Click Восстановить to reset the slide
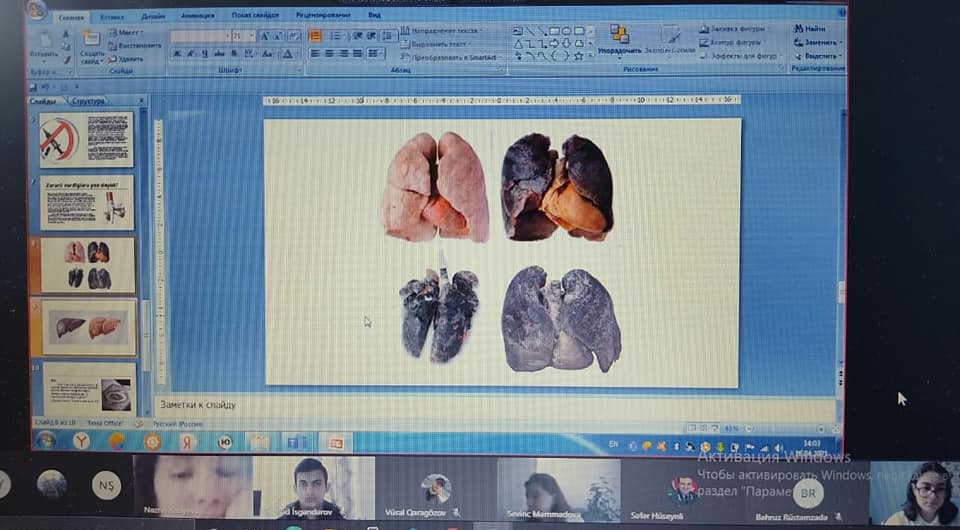This screenshot has height=530, width=960. click(x=135, y=46)
